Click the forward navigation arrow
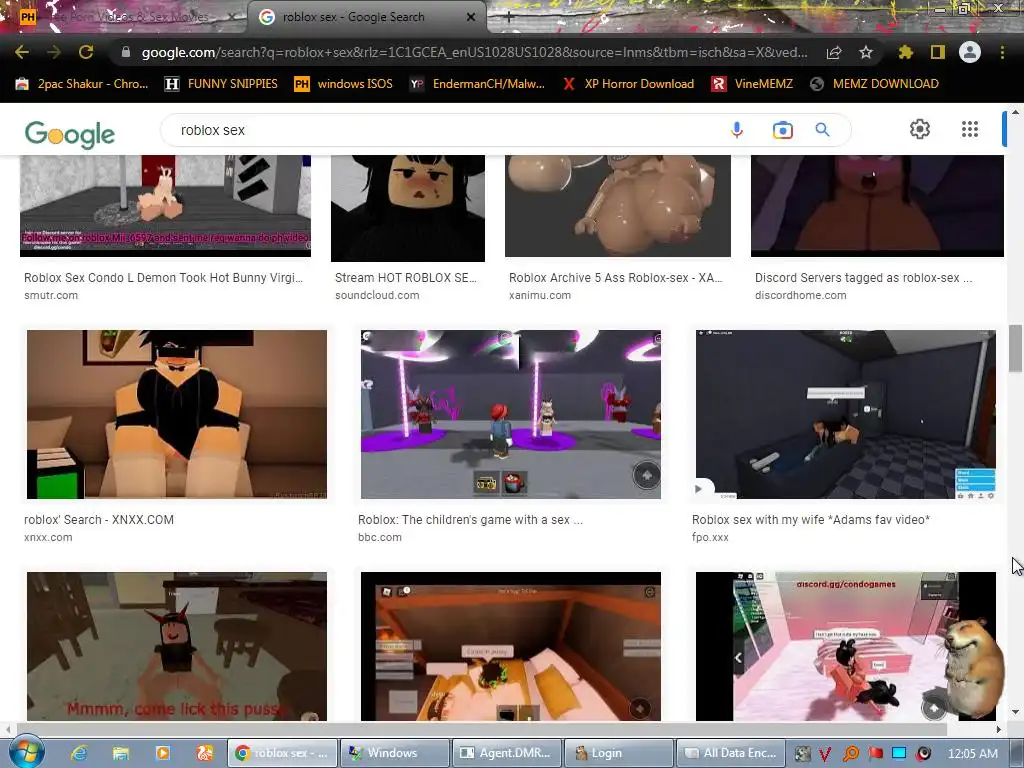Viewport: 1024px width, 768px height. pos(54,52)
